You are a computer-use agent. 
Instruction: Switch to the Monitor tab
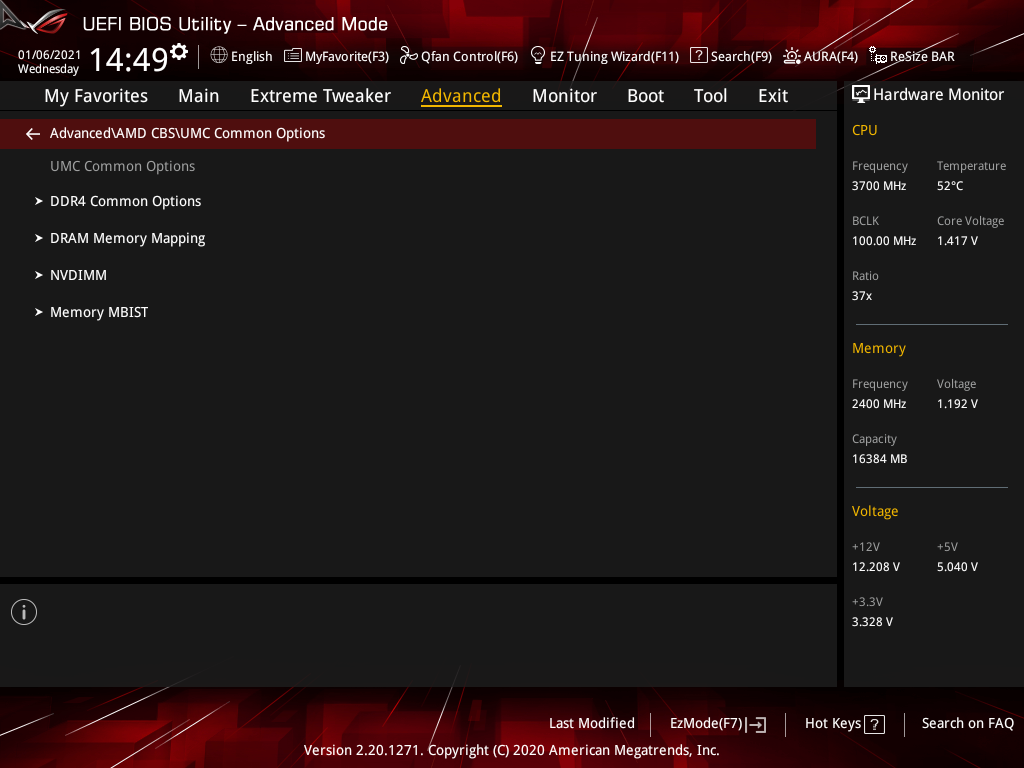point(564,96)
